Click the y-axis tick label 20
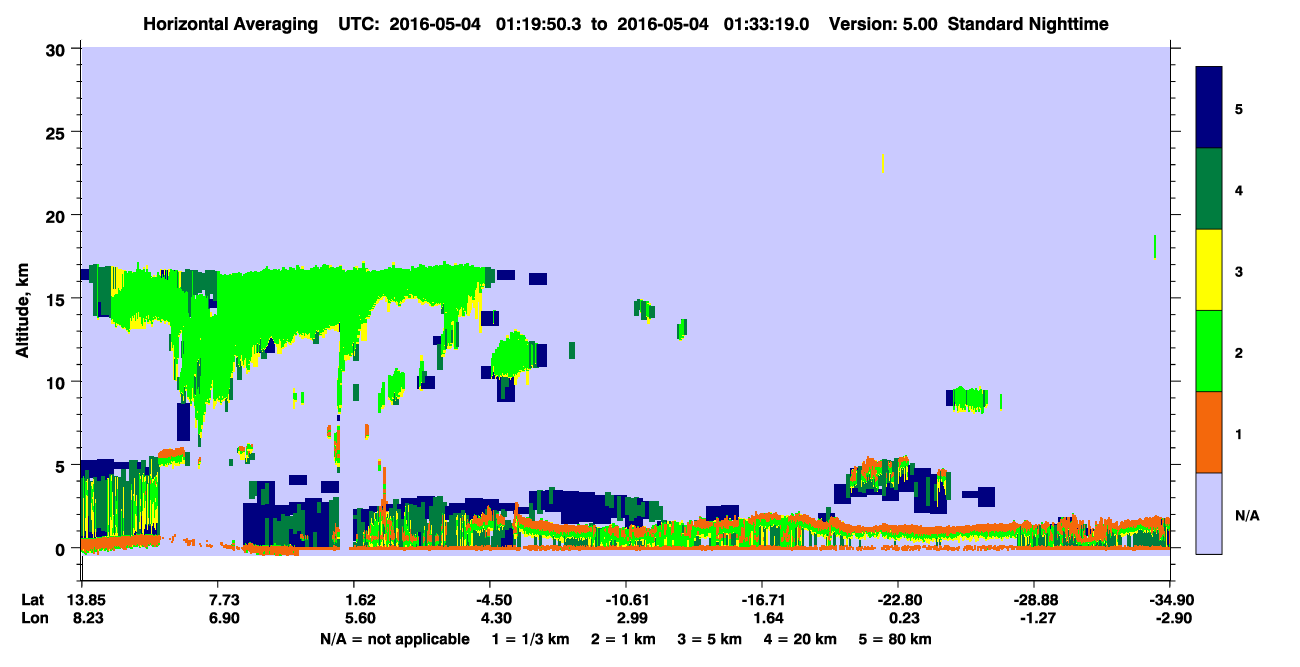 (56, 215)
